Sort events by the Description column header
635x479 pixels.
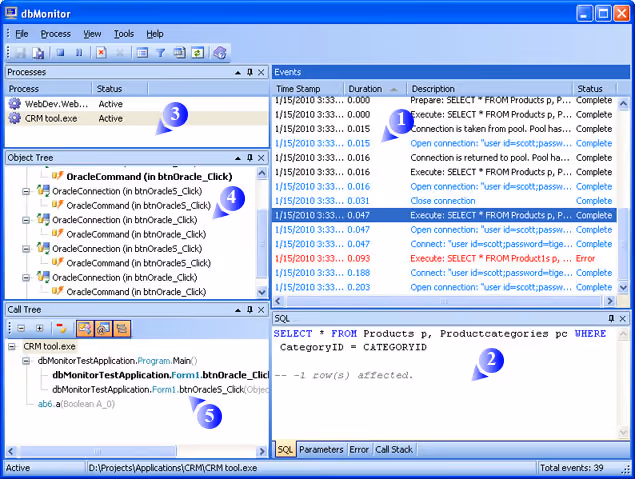(490, 89)
